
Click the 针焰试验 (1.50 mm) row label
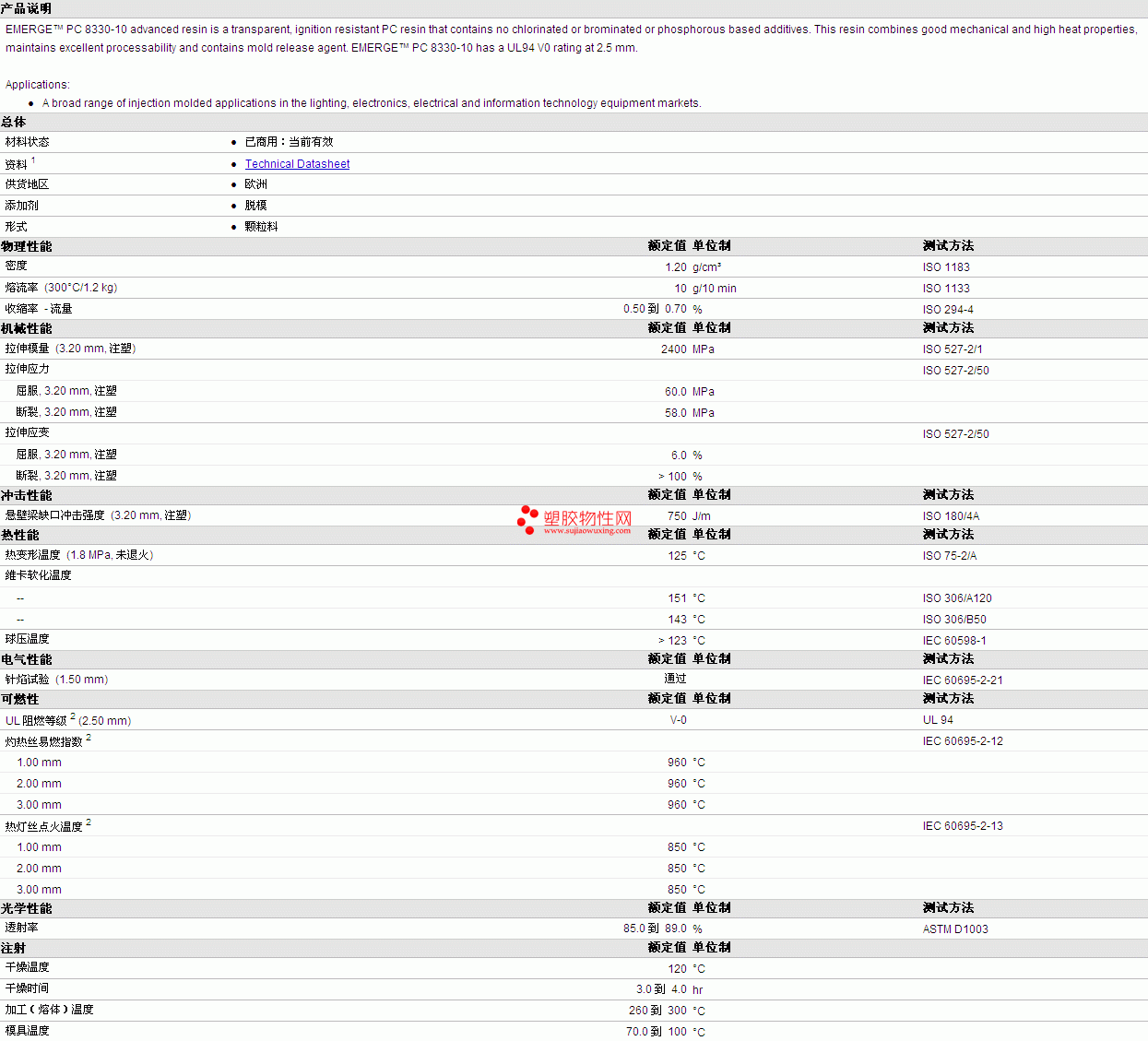[x=57, y=680]
